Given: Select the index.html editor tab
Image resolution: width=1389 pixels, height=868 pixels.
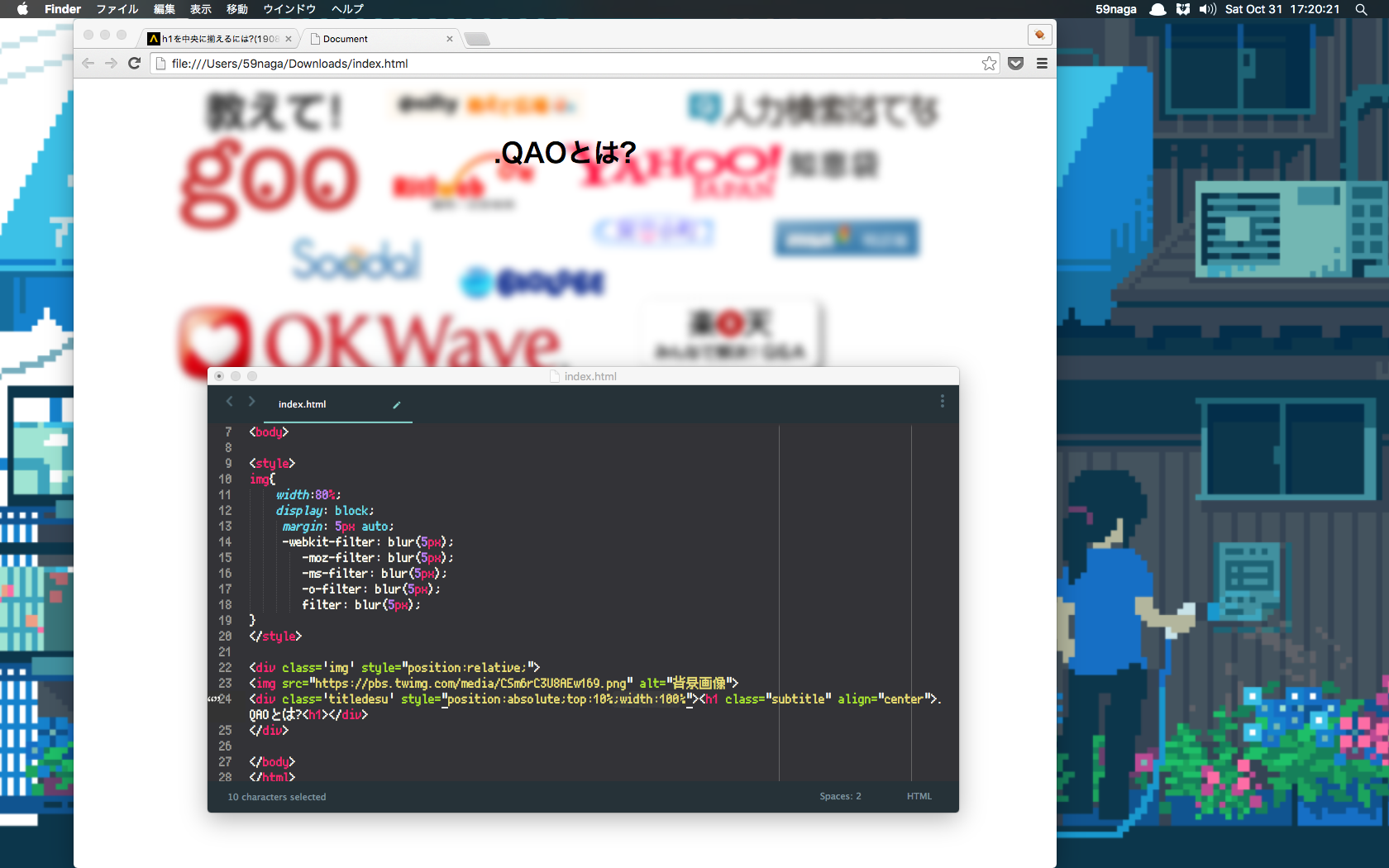Looking at the screenshot, I should 337,404.
